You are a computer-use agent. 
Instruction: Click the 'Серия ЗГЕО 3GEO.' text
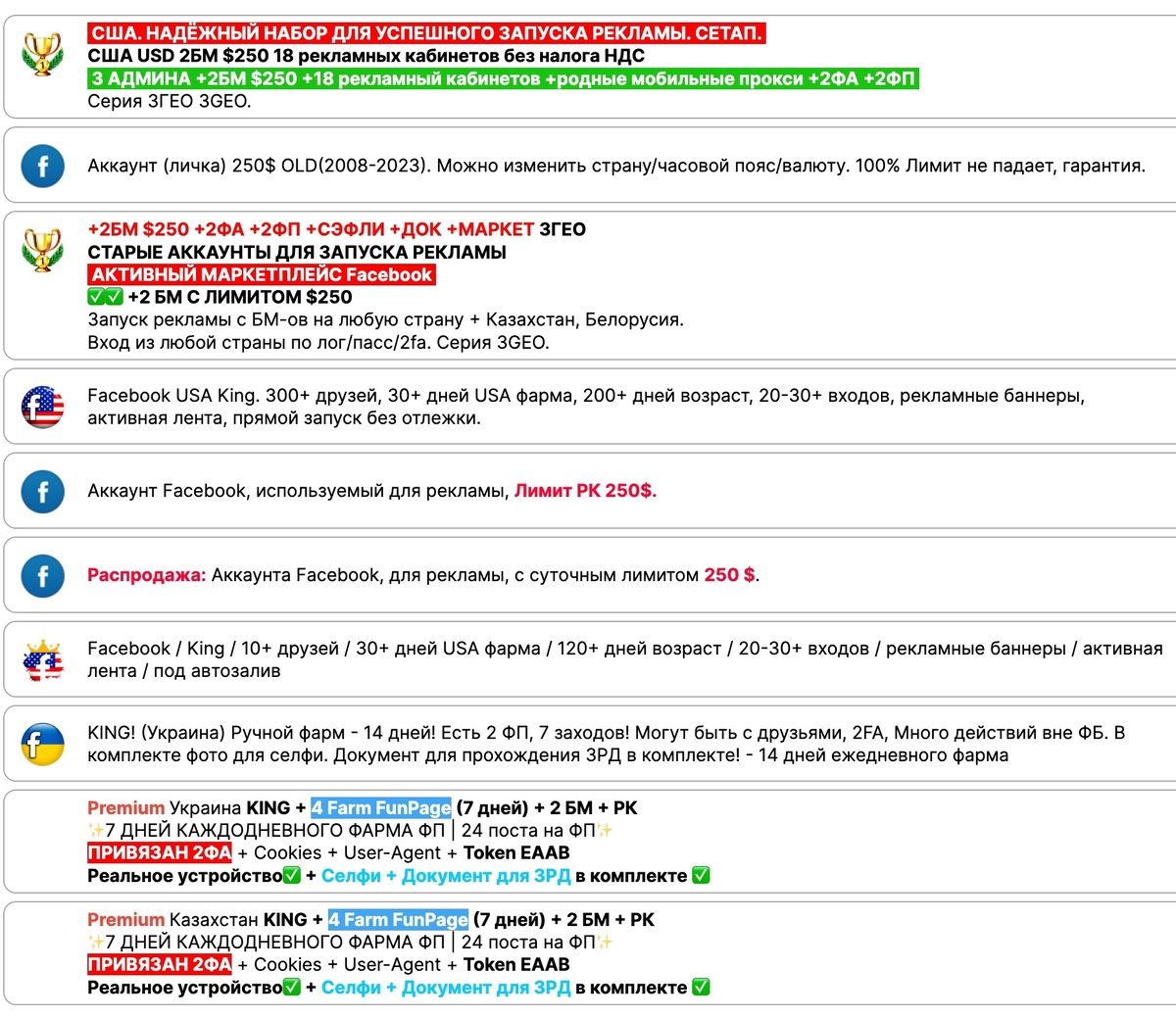coord(170,101)
